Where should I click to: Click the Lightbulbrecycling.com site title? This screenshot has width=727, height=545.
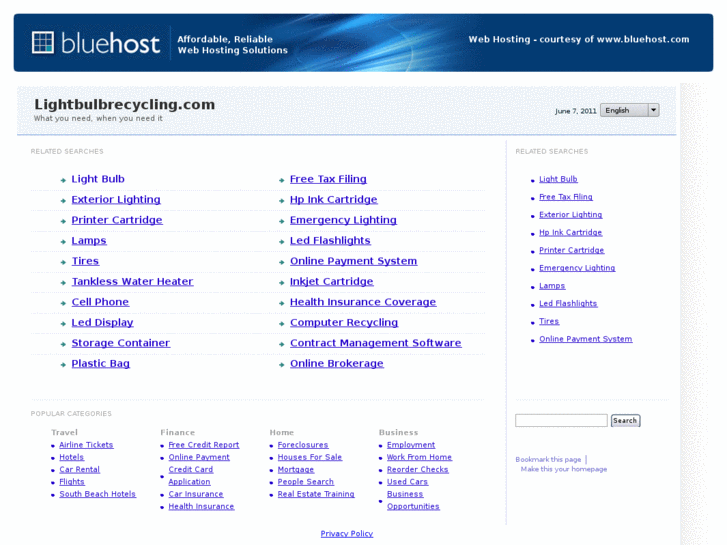125,104
